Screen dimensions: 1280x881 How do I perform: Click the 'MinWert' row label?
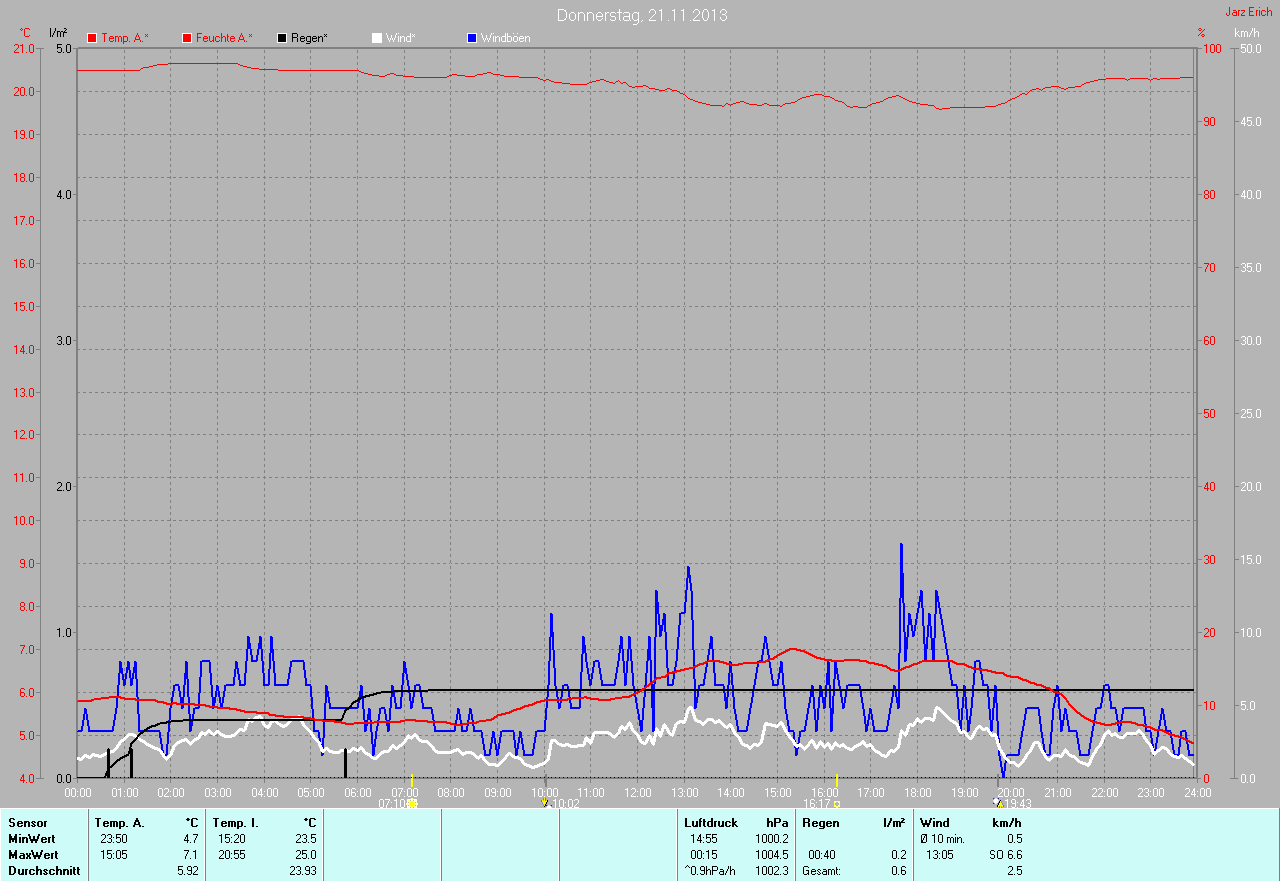point(32,839)
